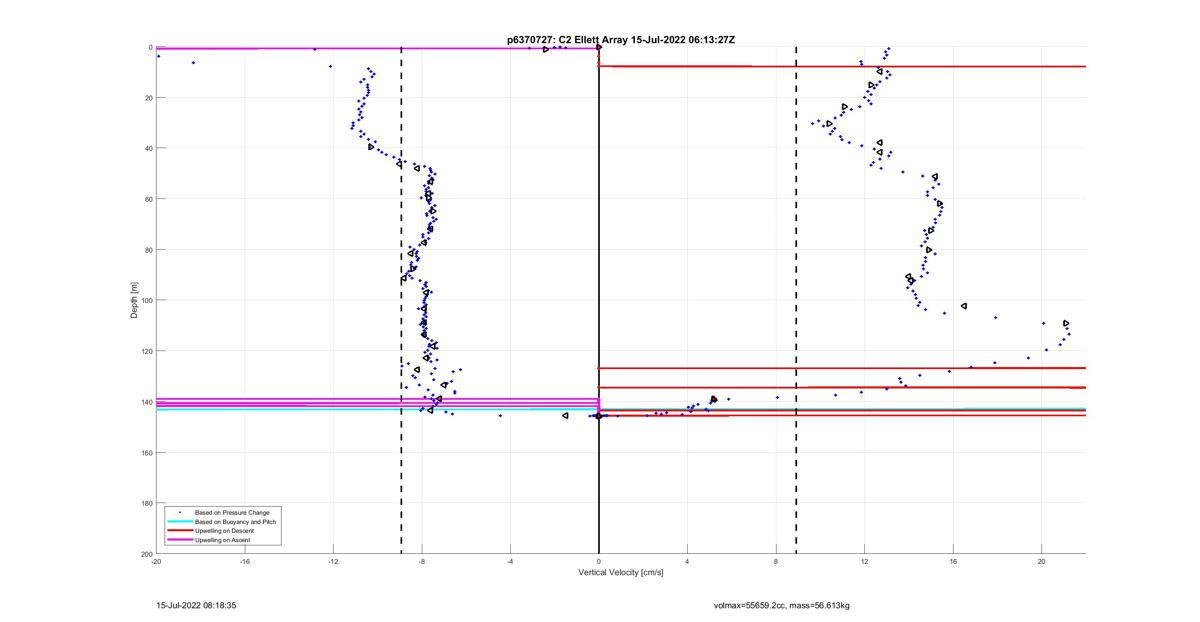Click legend entry 'Based on Pressure Change'

(232, 512)
